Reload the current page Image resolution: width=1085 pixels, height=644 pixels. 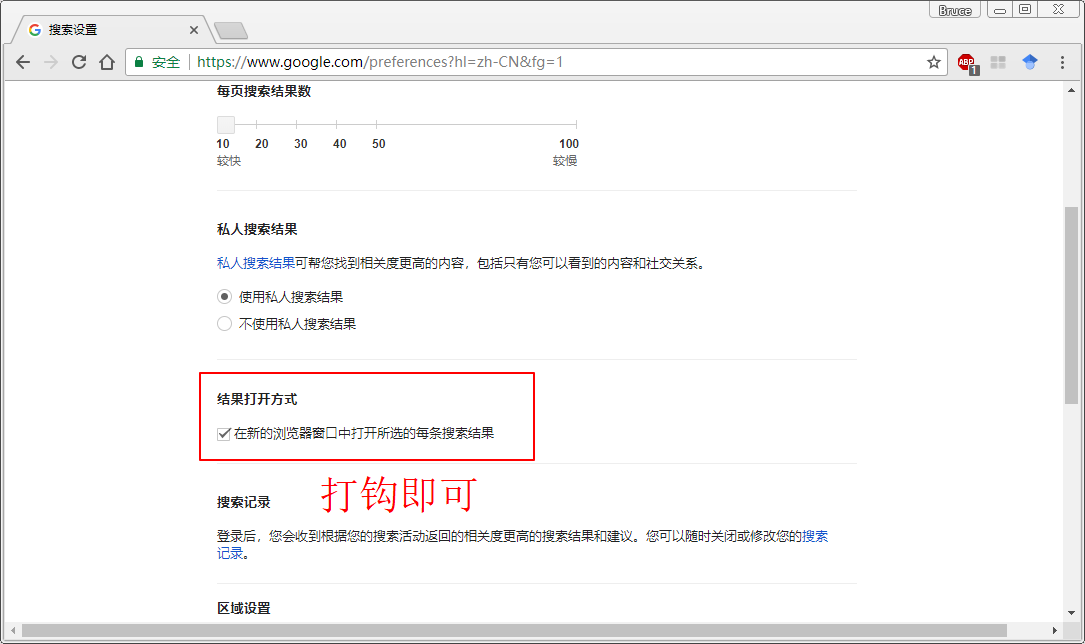click(x=79, y=62)
